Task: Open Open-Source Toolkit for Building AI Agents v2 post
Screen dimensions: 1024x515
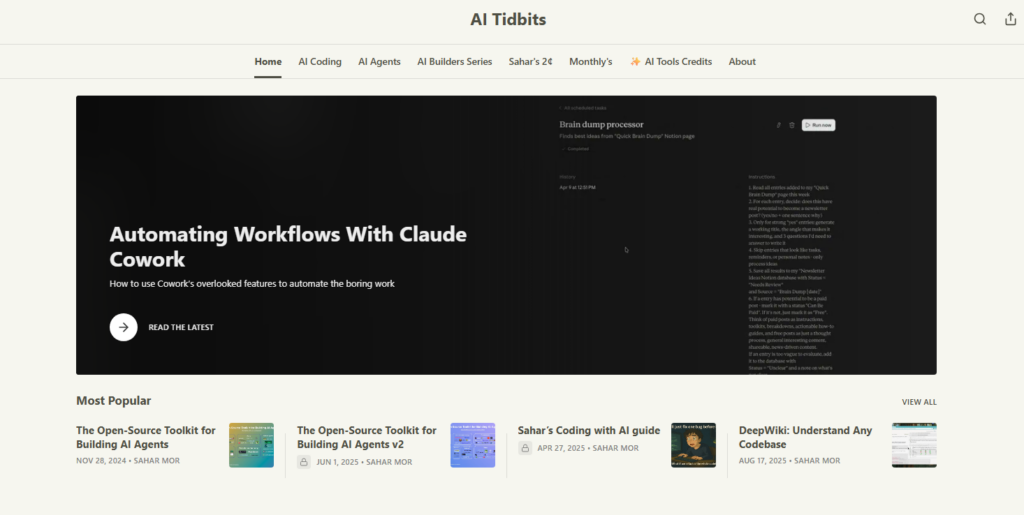Action: [366, 437]
